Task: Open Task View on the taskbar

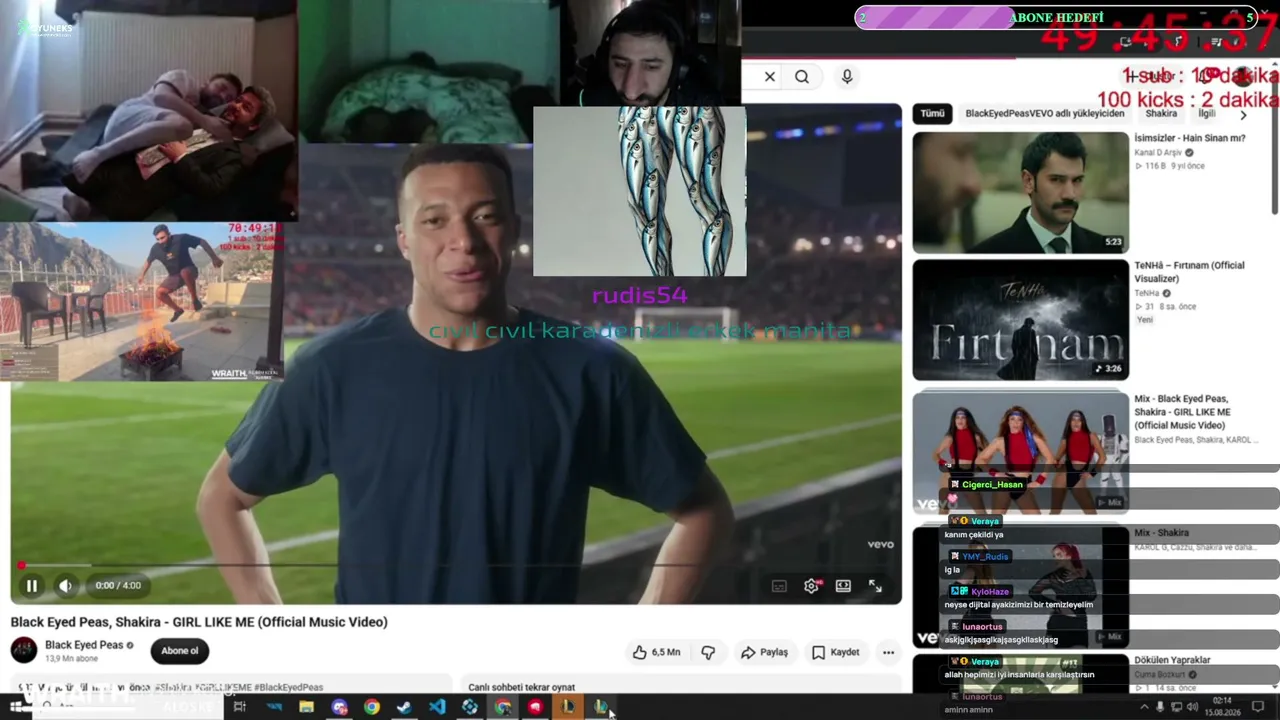Action: (240, 707)
